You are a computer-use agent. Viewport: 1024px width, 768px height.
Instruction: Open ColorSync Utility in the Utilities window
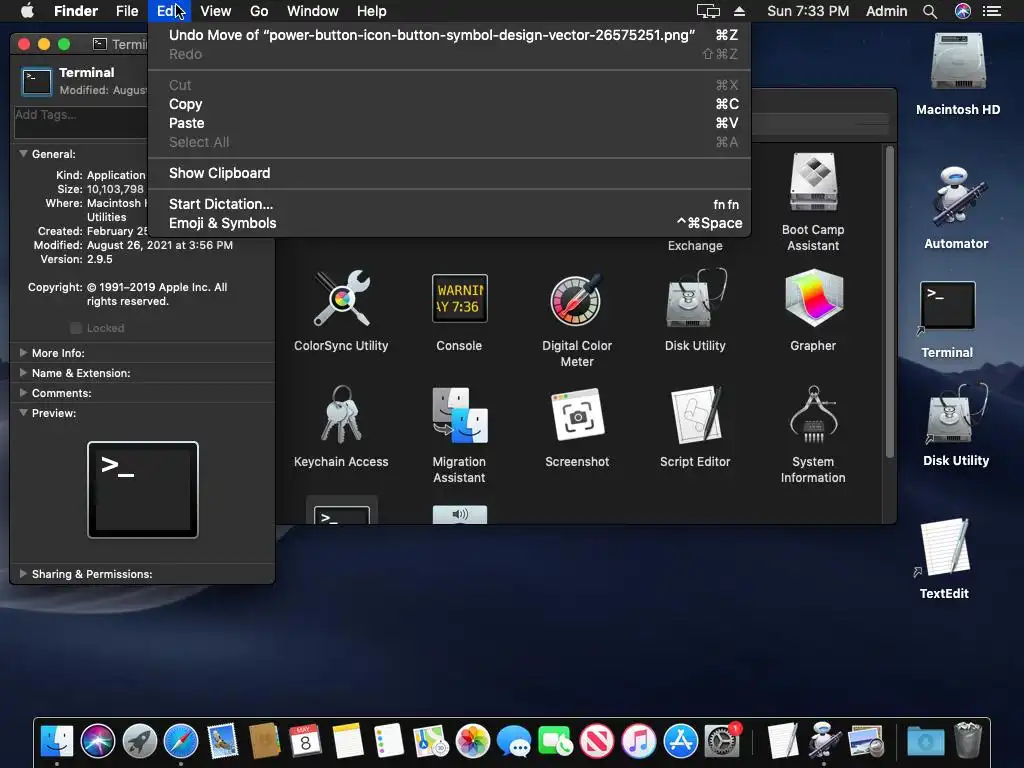coord(341,299)
